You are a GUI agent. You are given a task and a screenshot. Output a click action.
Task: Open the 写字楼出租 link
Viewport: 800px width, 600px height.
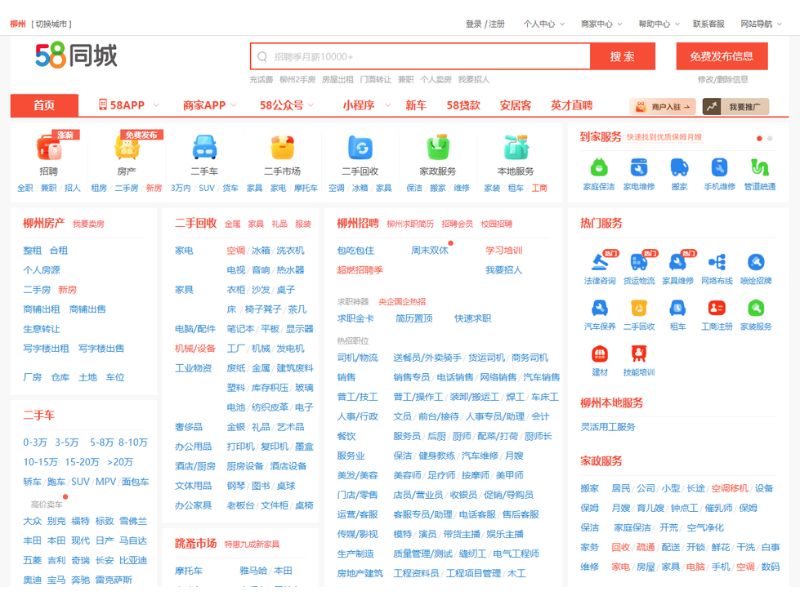46,348
